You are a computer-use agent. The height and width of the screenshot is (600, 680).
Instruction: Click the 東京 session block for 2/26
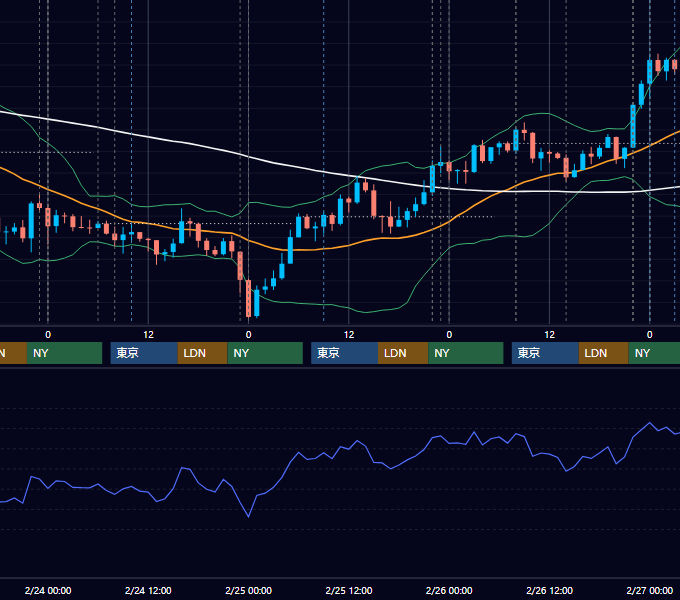click(x=545, y=353)
